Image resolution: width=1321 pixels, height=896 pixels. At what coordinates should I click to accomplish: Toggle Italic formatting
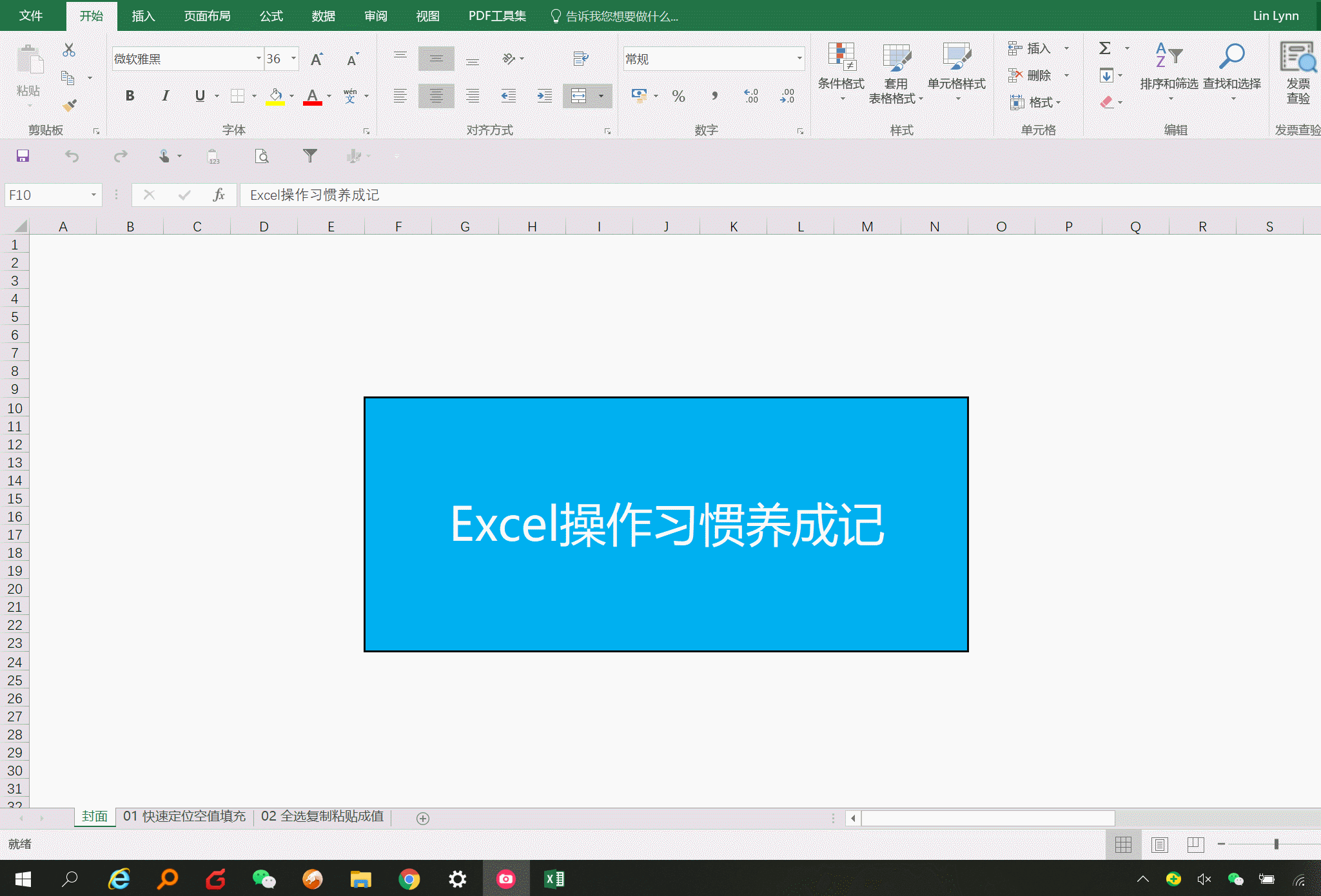point(165,96)
